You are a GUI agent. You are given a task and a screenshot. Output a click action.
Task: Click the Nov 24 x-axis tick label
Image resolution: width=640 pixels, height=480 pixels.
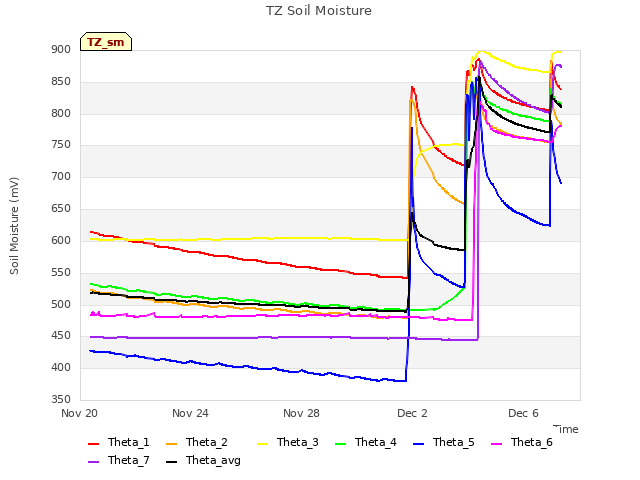[x=190, y=413]
